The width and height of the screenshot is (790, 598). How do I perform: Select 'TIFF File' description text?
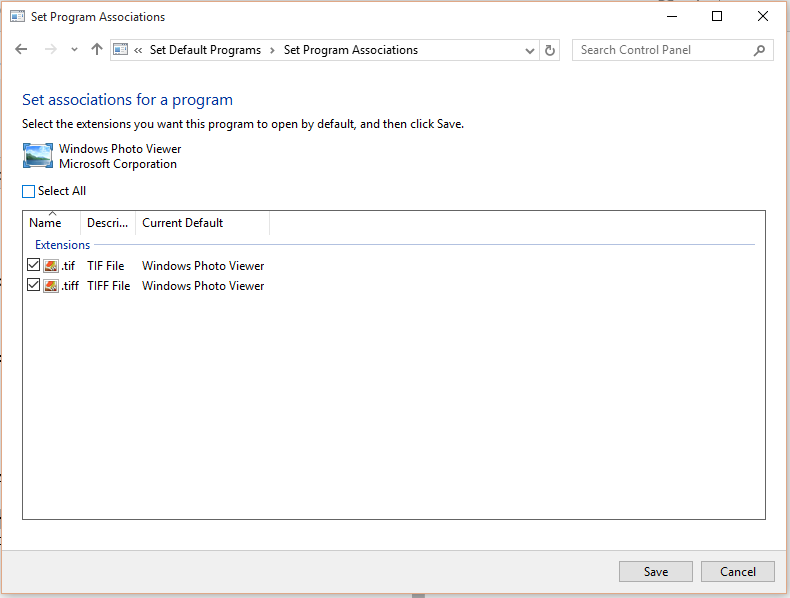(x=108, y=286)
